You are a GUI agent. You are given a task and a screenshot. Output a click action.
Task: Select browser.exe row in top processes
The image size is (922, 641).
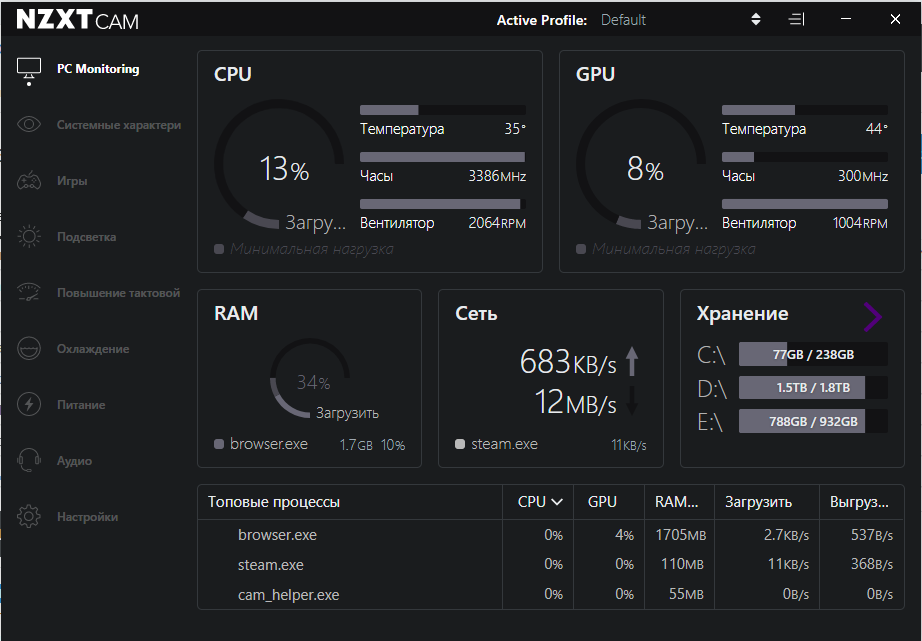point(550,535)
